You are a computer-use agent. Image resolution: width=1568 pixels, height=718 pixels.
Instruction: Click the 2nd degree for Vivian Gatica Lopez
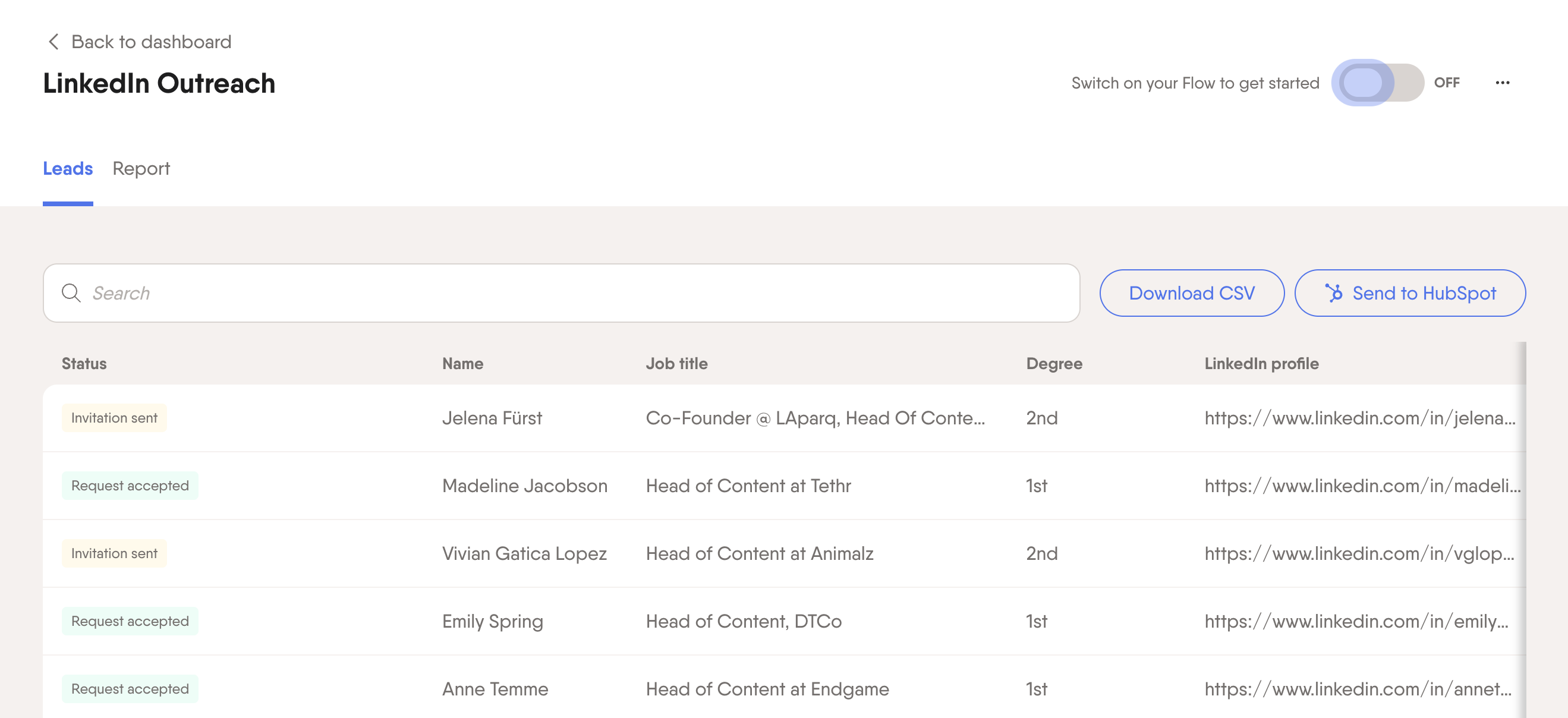(x=1041, y=553)
